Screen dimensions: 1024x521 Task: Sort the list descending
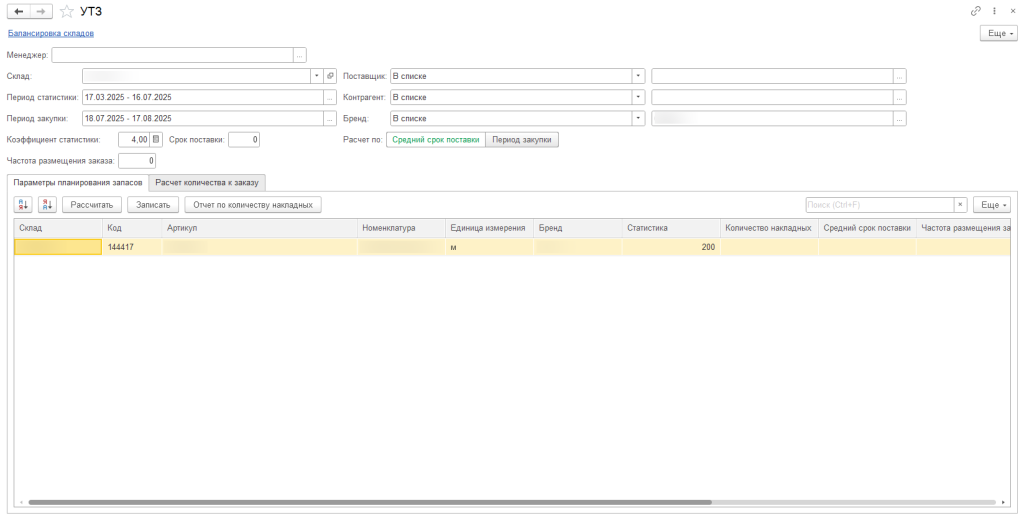tap(46, 204)
